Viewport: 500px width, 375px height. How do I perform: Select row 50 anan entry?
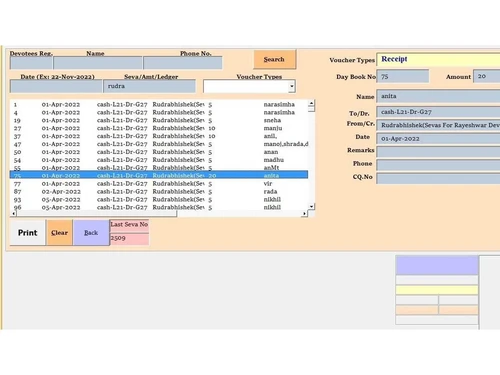(159, 152)
